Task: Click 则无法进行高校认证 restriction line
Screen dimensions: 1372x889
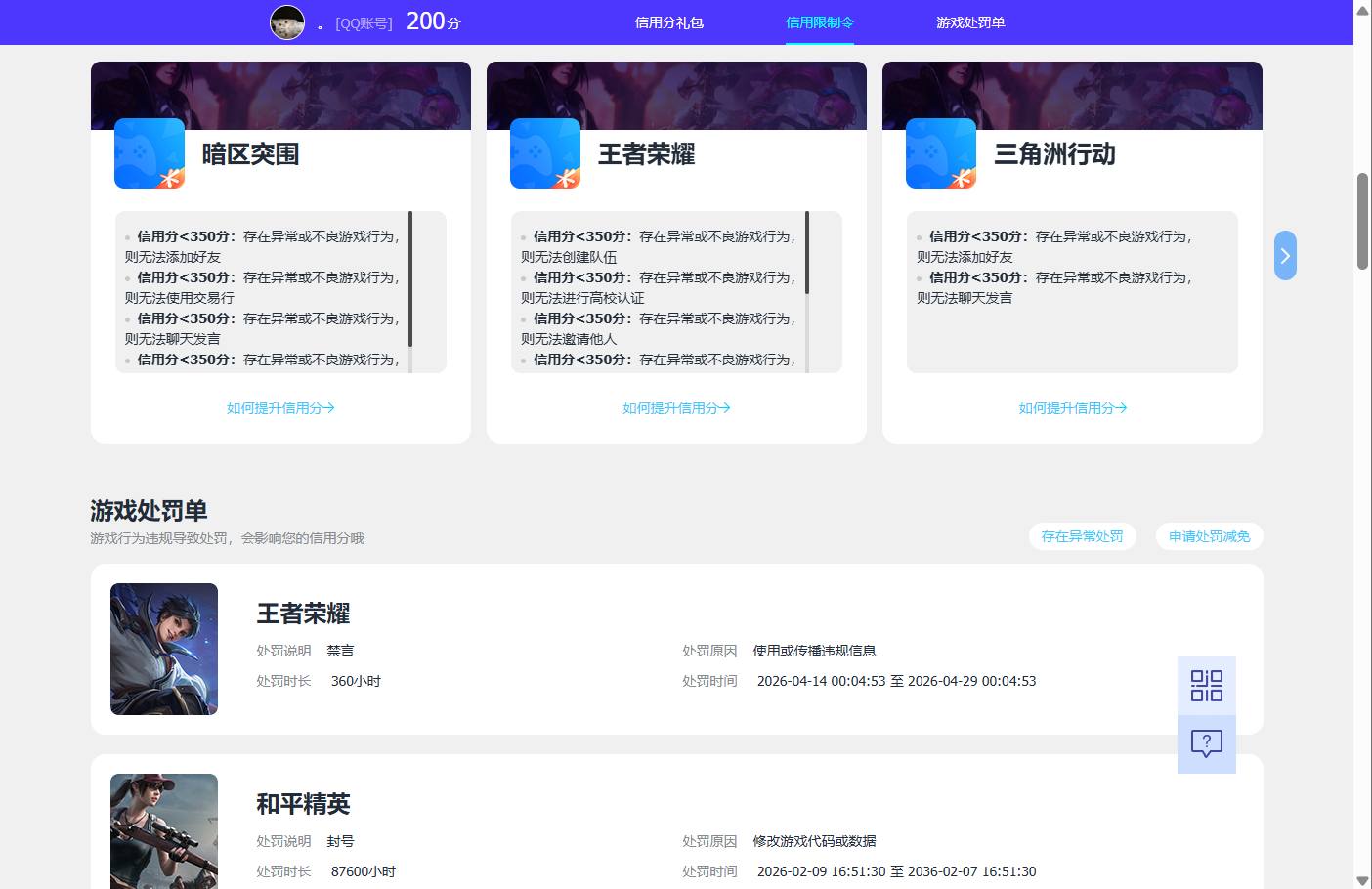Action: pos(582,298)
